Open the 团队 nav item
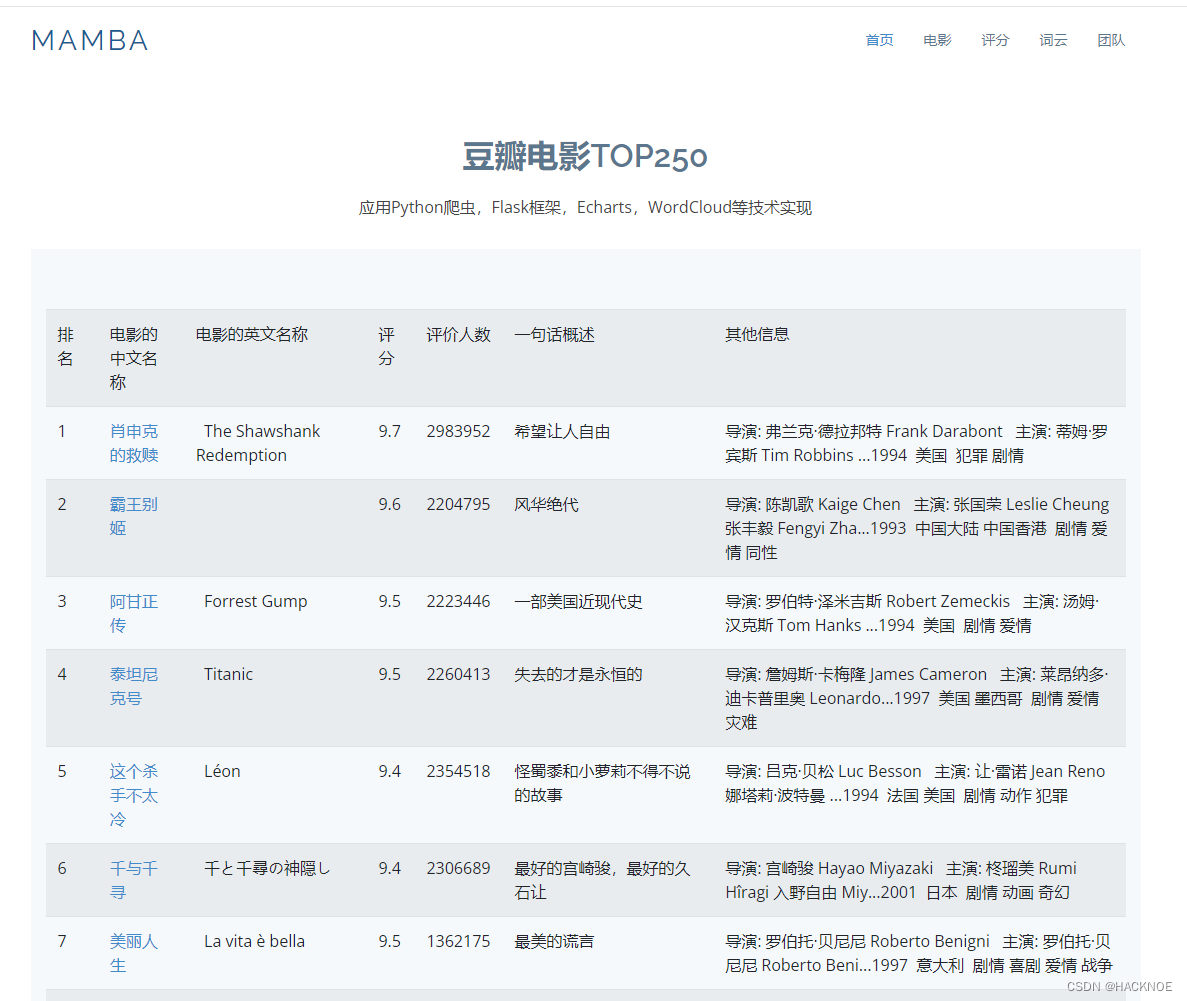The height and width of the screenshot is (1001, 1187). [1111, 40]
